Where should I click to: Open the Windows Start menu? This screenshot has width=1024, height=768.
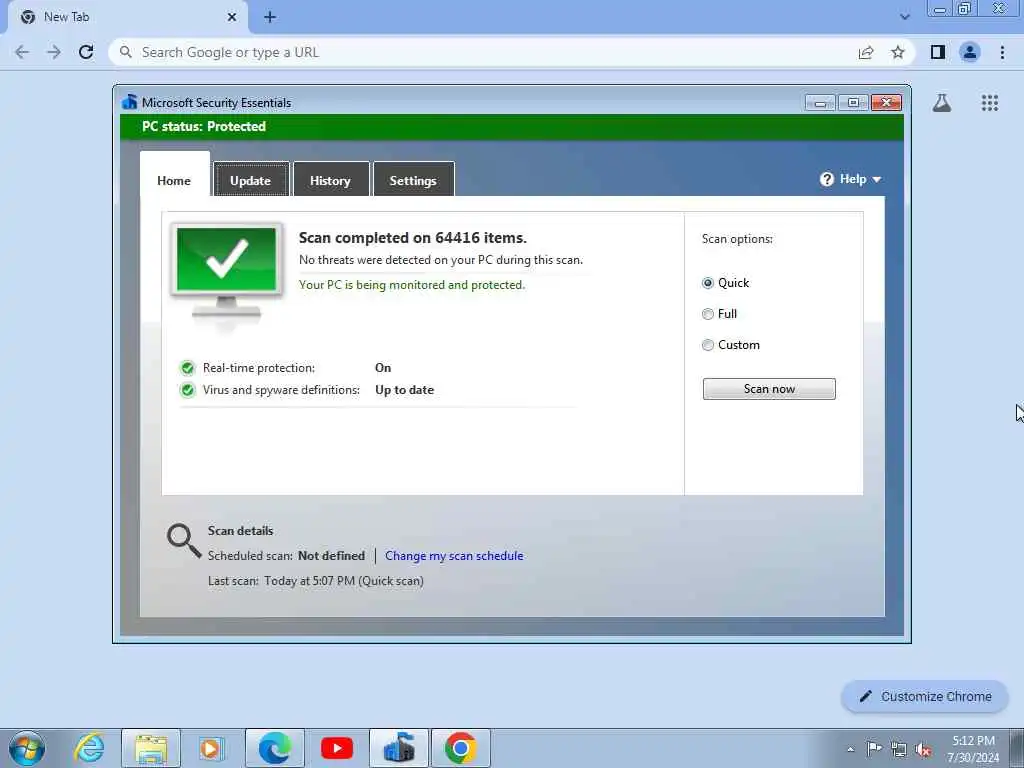(x=27, y=748)
